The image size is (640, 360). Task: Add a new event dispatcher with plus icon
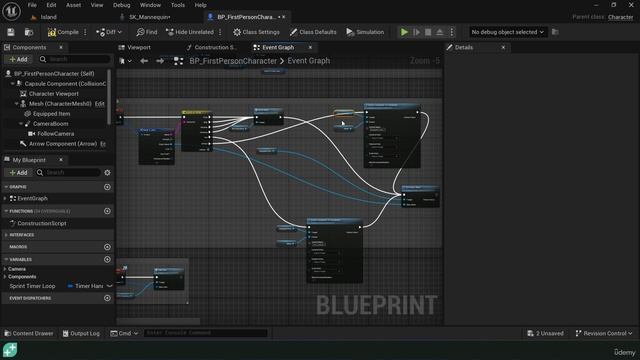pyautogui.click(x=107, y=298)
